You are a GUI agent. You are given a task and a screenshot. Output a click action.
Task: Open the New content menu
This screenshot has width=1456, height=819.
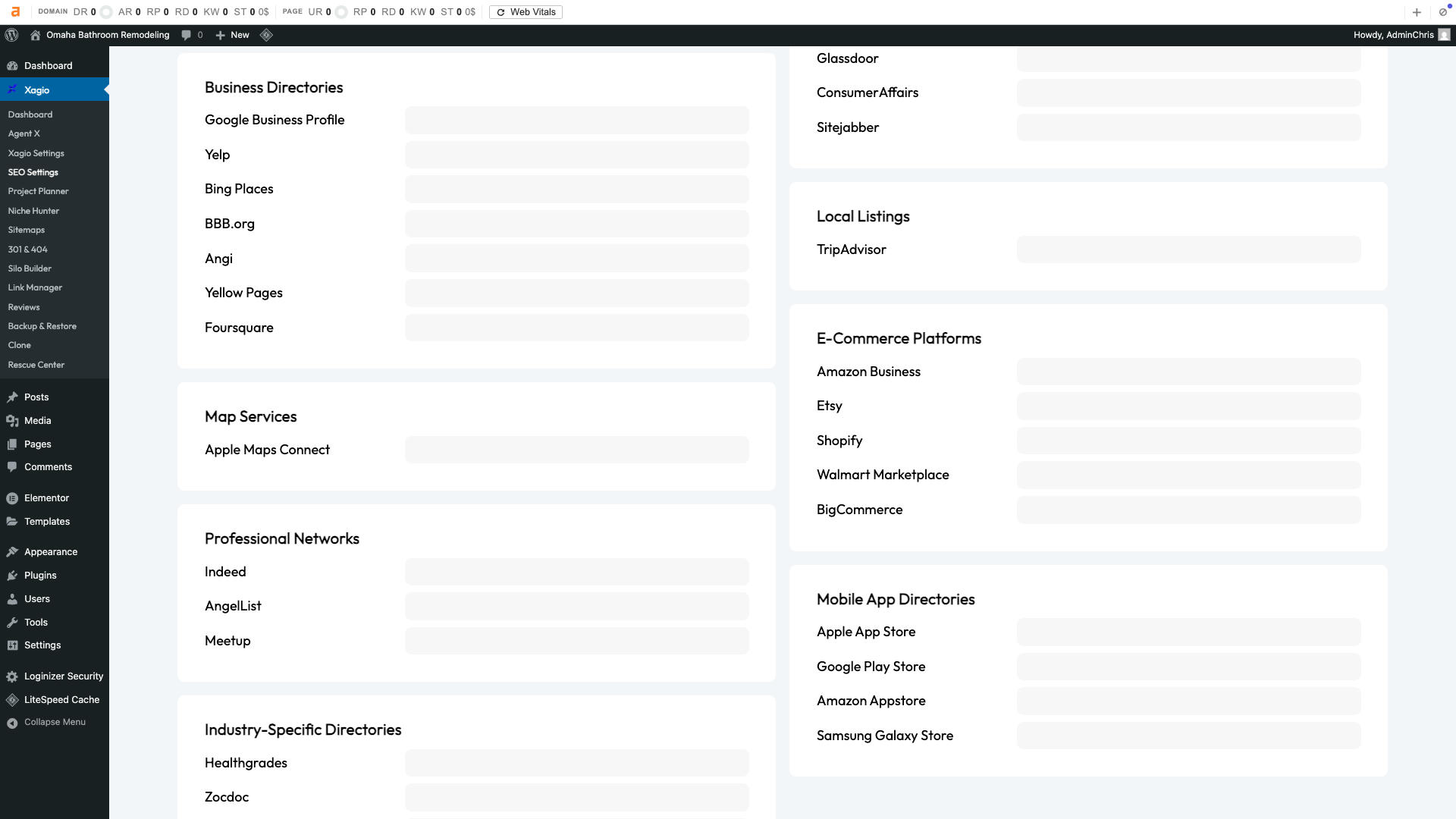pos(232,35)
